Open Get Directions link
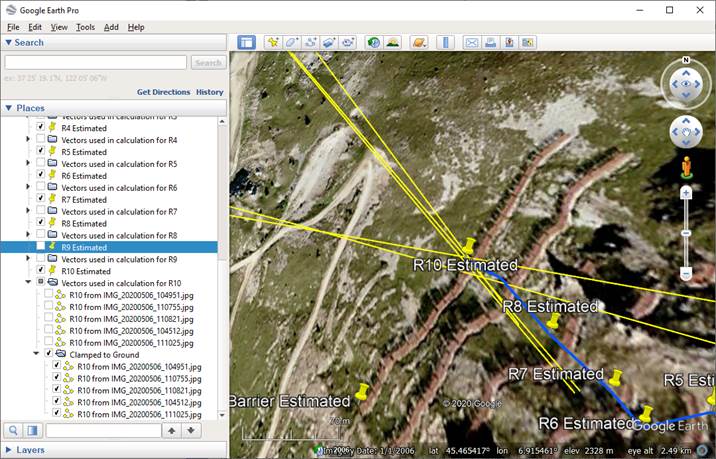 click(x=163, y=92)
